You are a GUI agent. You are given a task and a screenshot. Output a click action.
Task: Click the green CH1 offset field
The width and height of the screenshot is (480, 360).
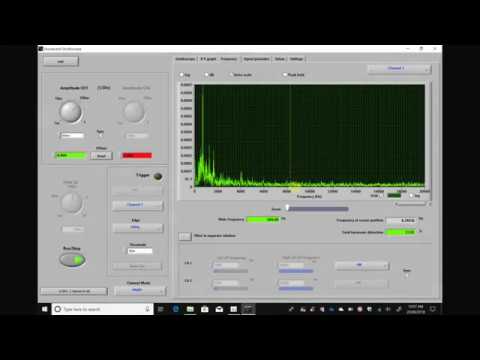pos(71,155)
